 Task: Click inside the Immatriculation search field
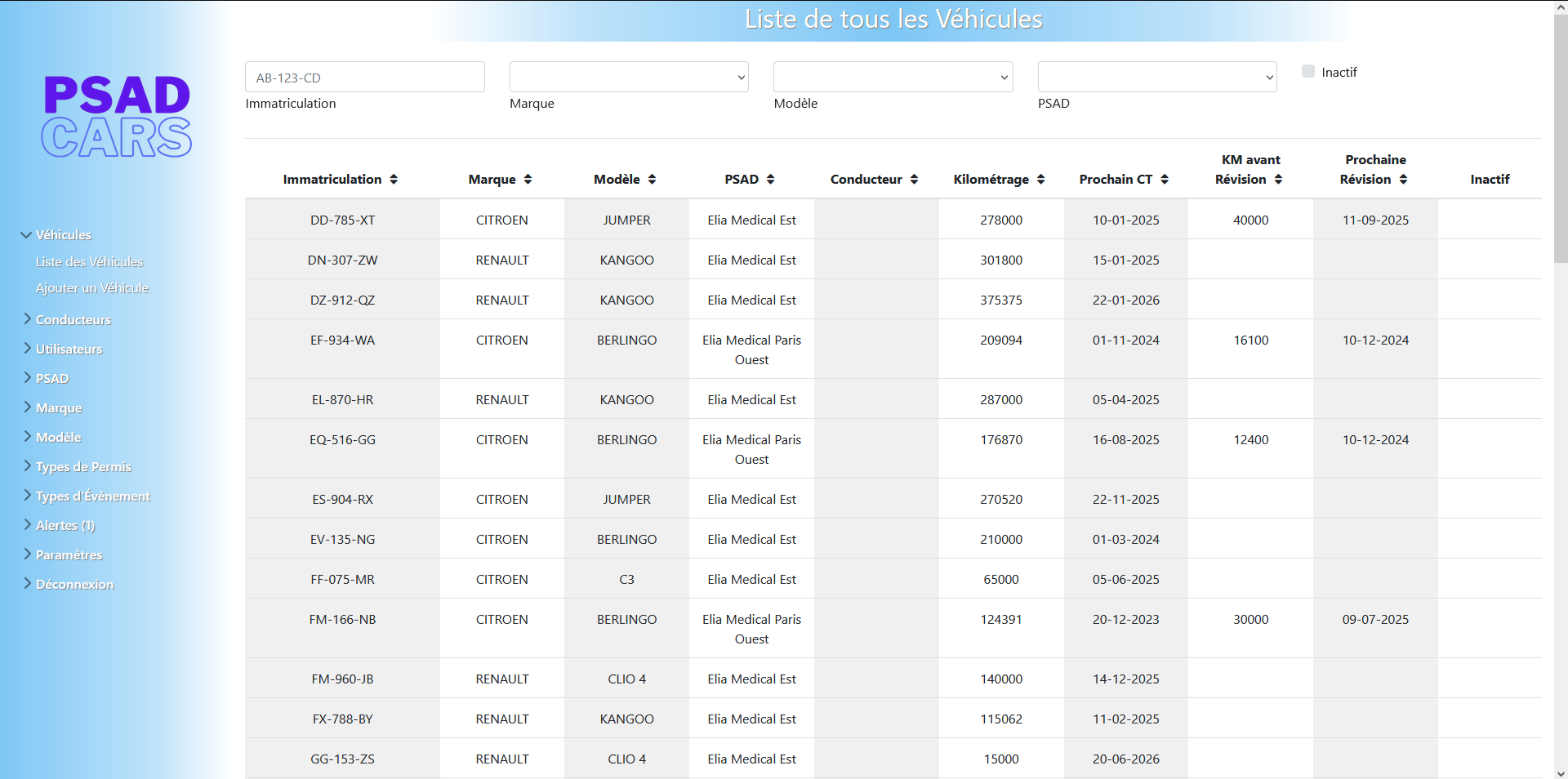[x=364, y=77]
